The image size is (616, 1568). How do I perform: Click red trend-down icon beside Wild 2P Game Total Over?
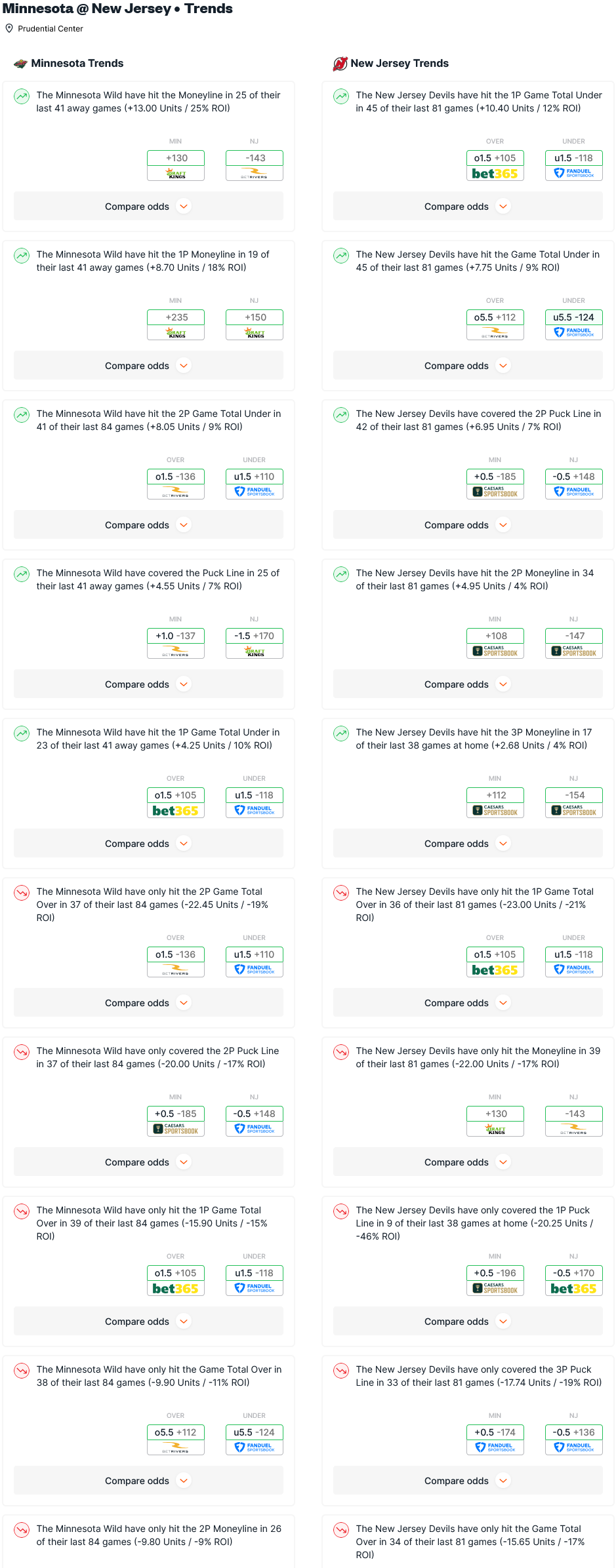22,893
